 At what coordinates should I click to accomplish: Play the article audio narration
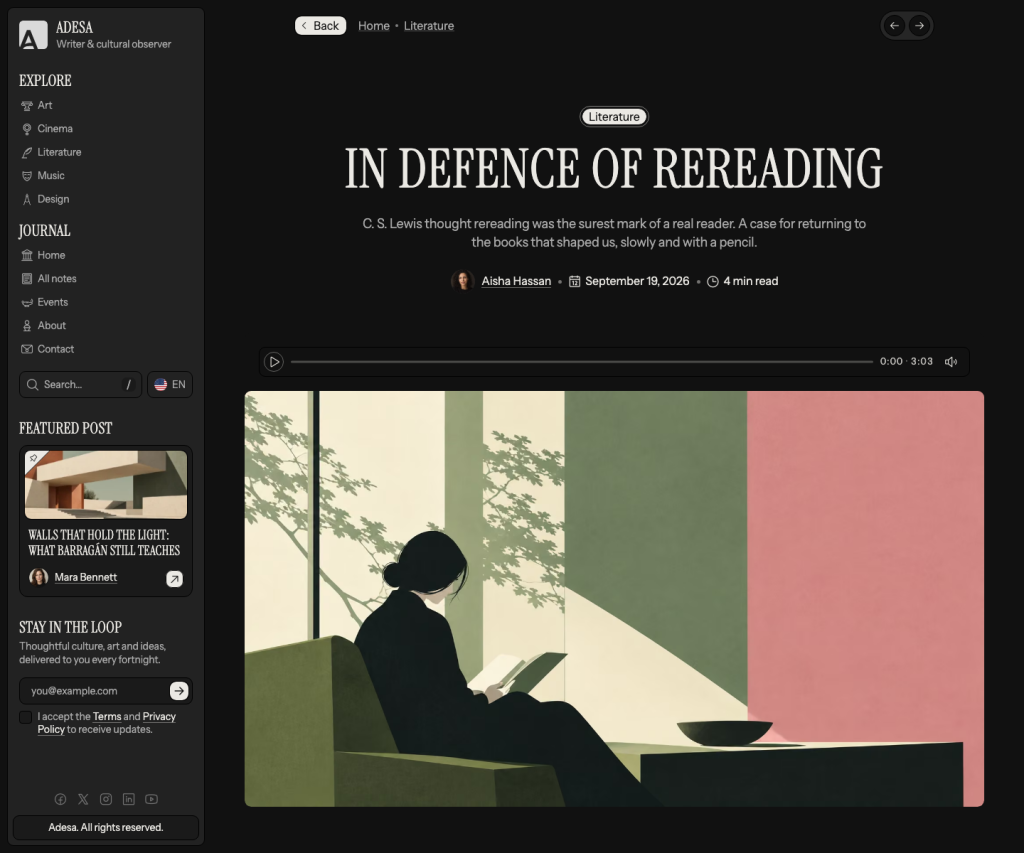[x=274, y=362]
